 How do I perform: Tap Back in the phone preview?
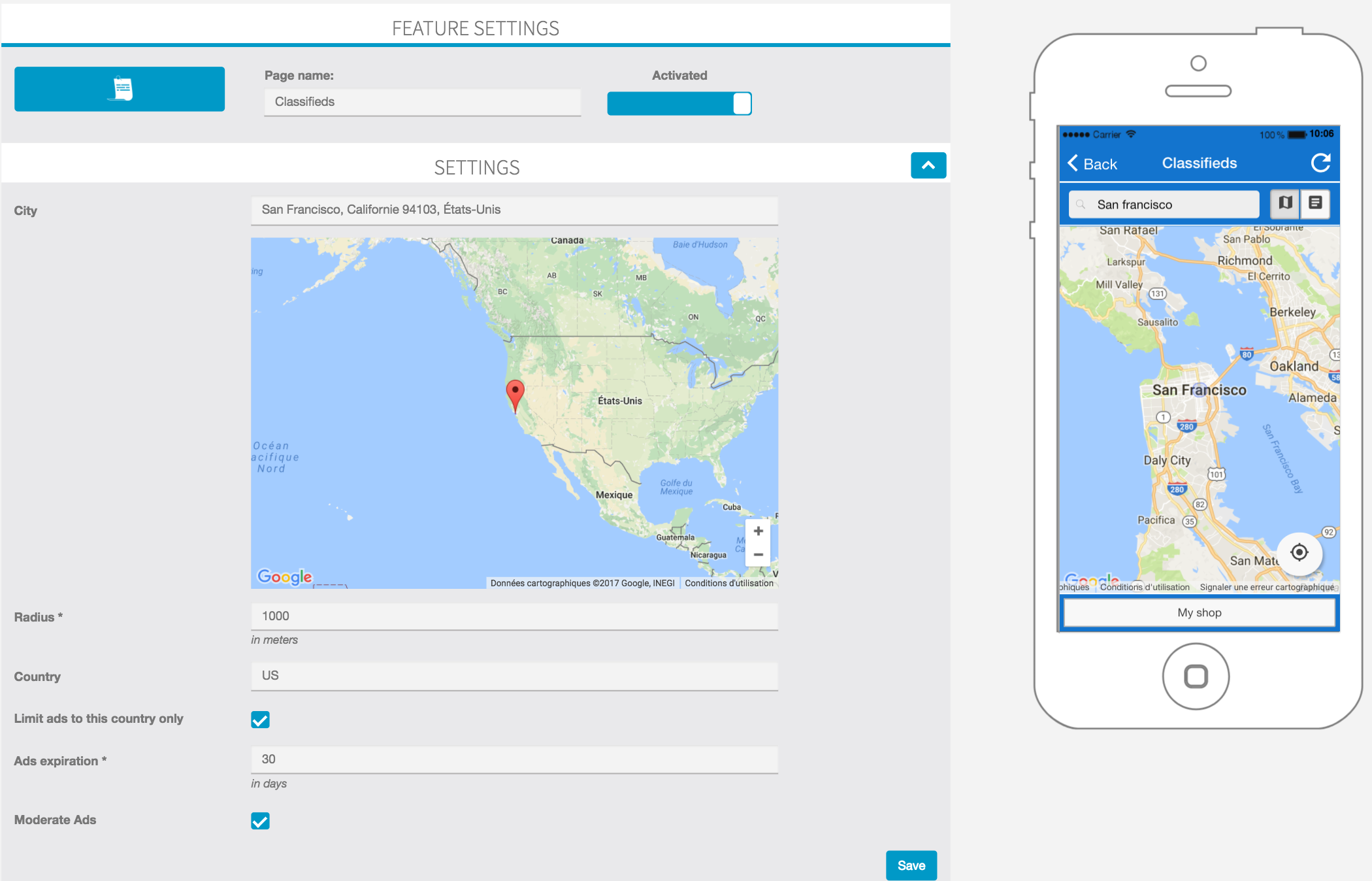[x=1092, y=163]
